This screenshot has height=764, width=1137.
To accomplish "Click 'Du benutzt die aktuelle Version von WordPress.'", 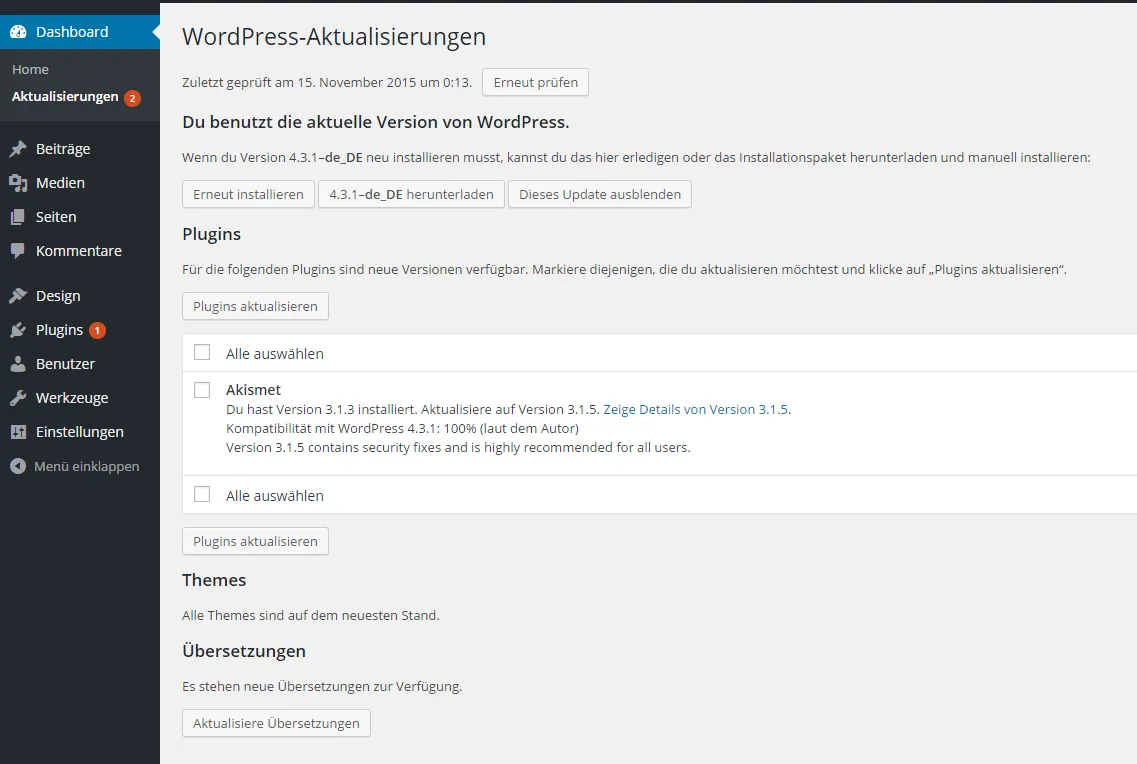I will click(x=376, y=122).
